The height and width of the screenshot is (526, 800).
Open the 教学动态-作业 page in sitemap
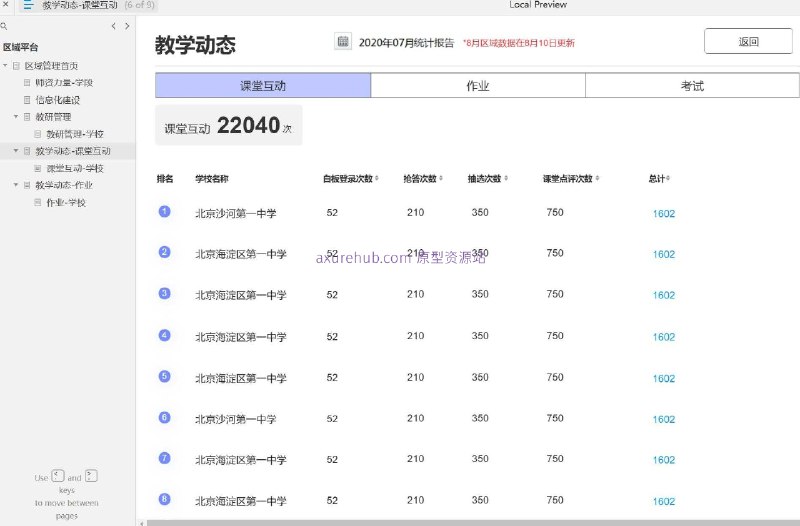pyautogui.click(x=64, y=185)
